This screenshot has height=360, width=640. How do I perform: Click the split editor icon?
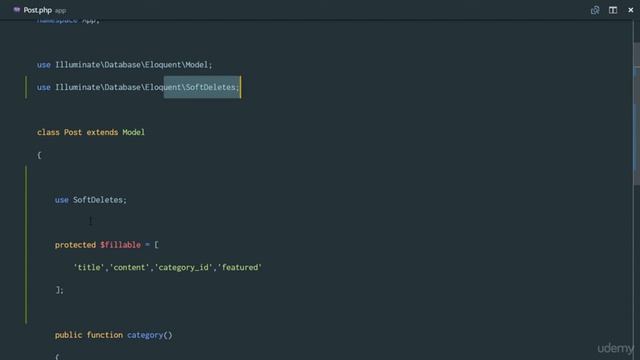(x=613, y=10)
